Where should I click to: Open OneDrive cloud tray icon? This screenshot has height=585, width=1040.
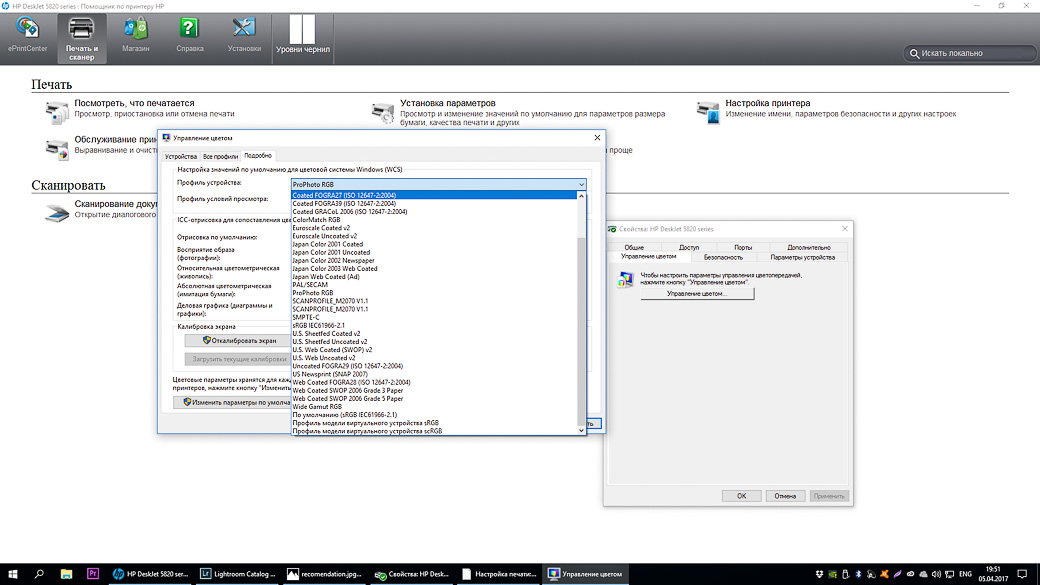click(923, 574)
